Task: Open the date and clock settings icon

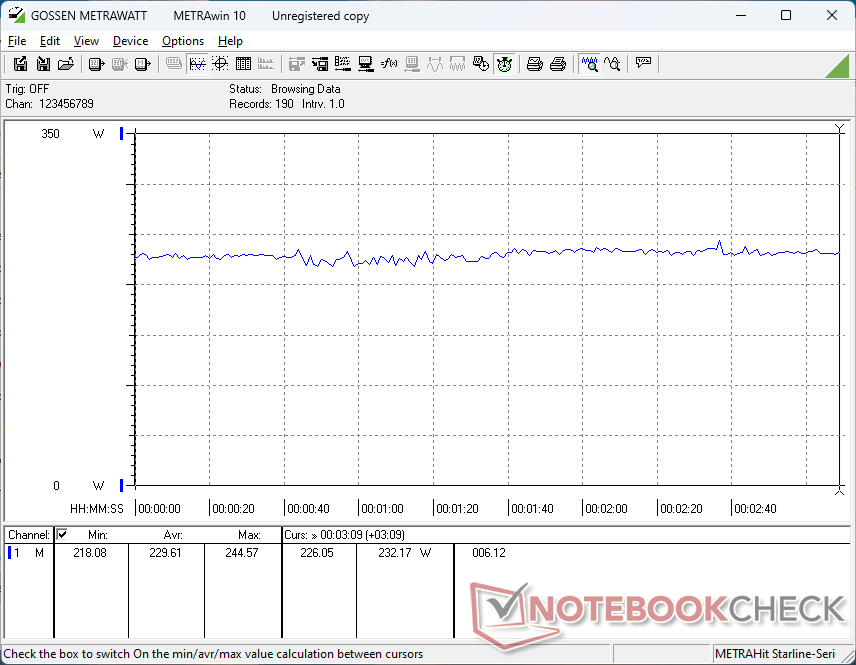Action: (x=480, y=64)
